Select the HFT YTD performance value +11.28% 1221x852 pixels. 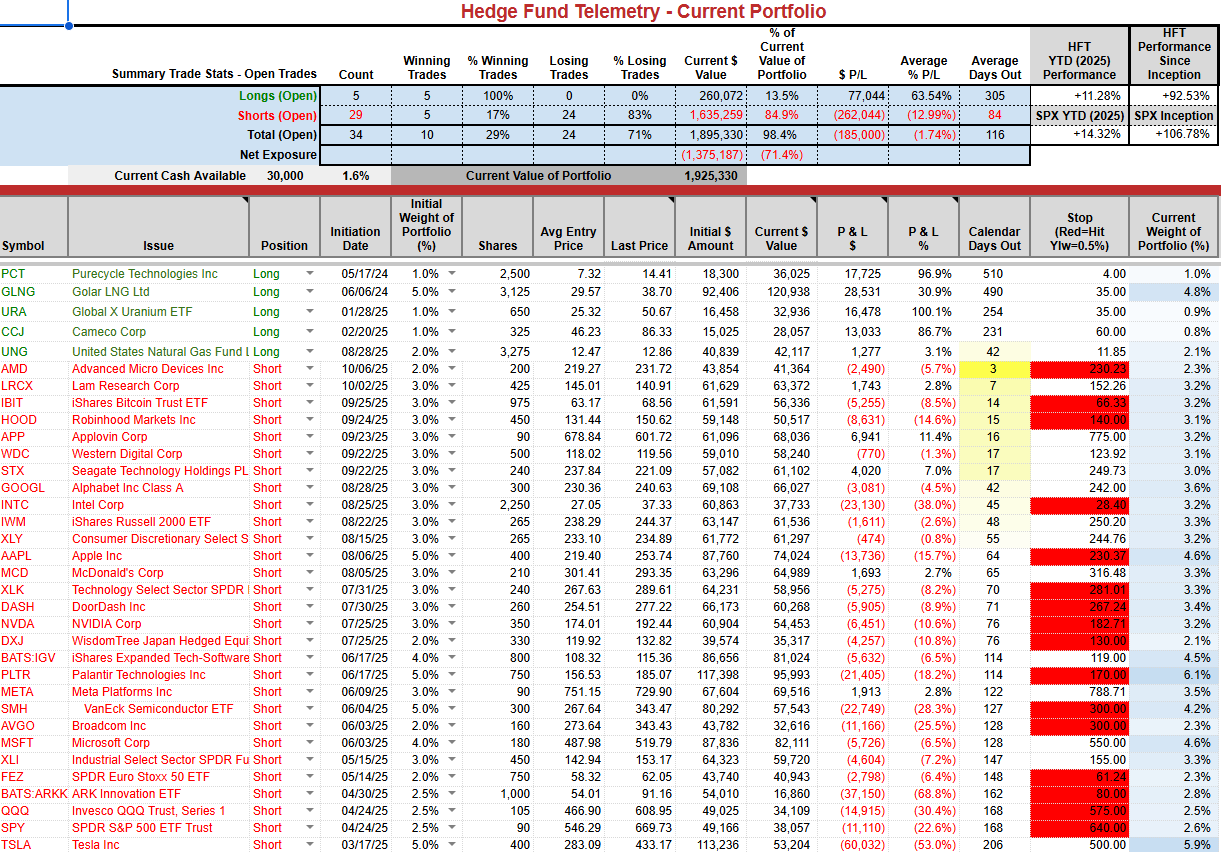pyautogui.click(x=1078, y=96)
